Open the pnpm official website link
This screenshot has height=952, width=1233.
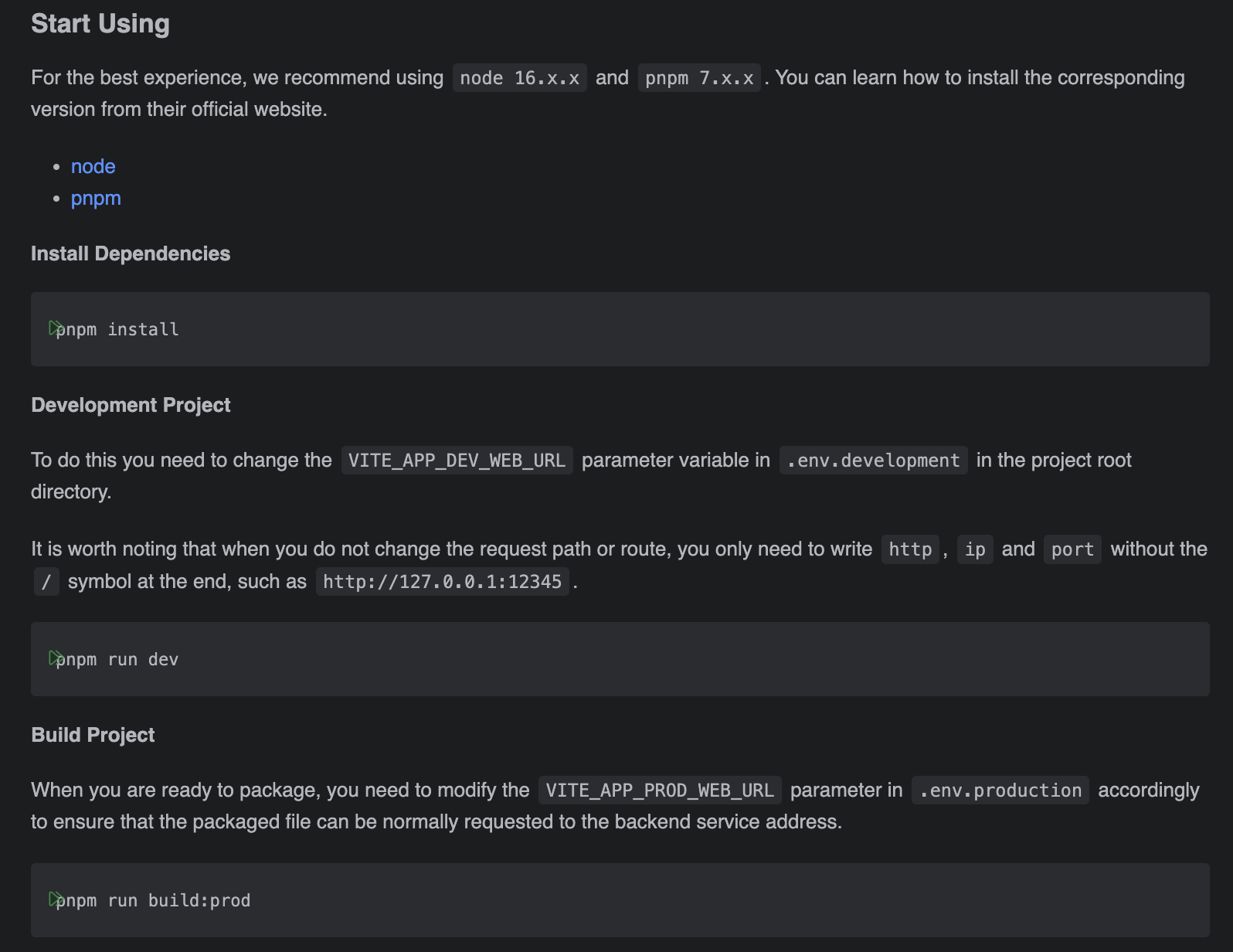pos(96,198)
